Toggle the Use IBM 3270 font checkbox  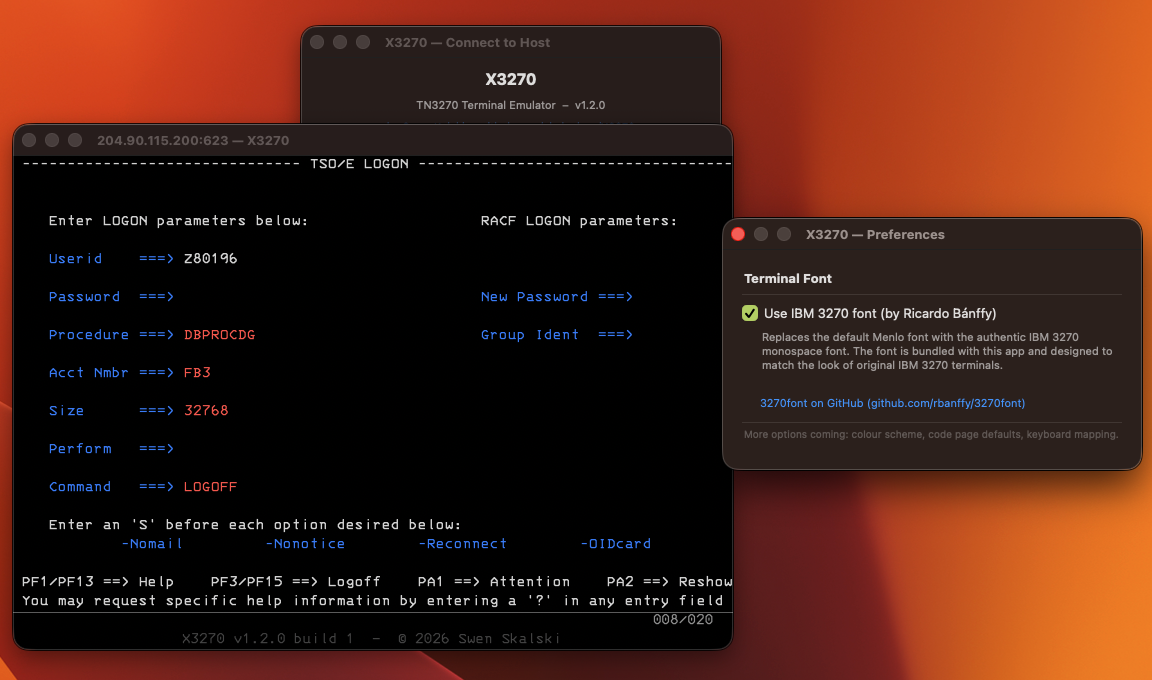[749, 314]
